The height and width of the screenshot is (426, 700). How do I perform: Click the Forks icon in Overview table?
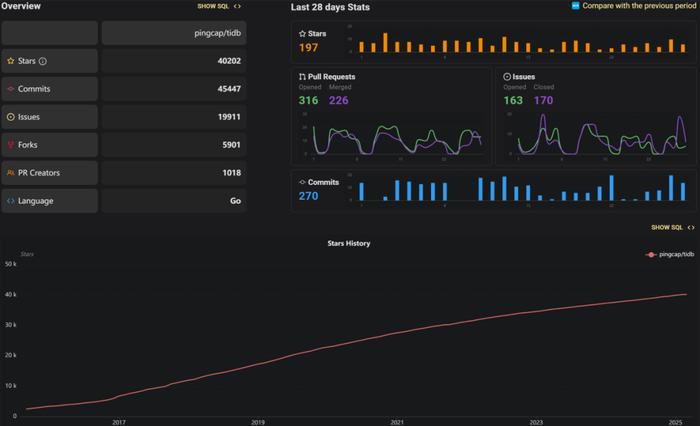(x=11, y=145)
